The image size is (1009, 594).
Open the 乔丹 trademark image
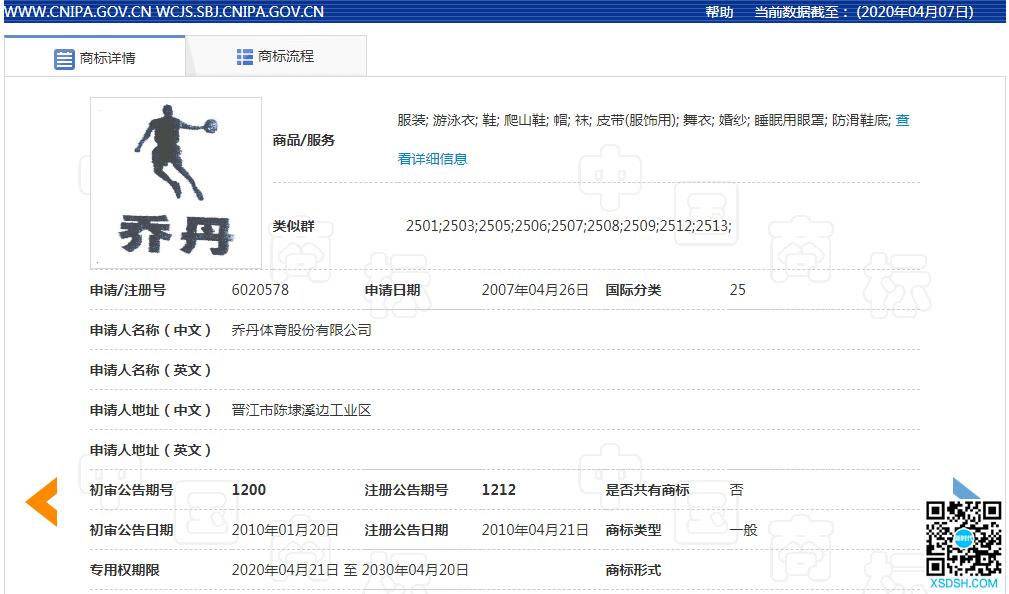point(176,183)
